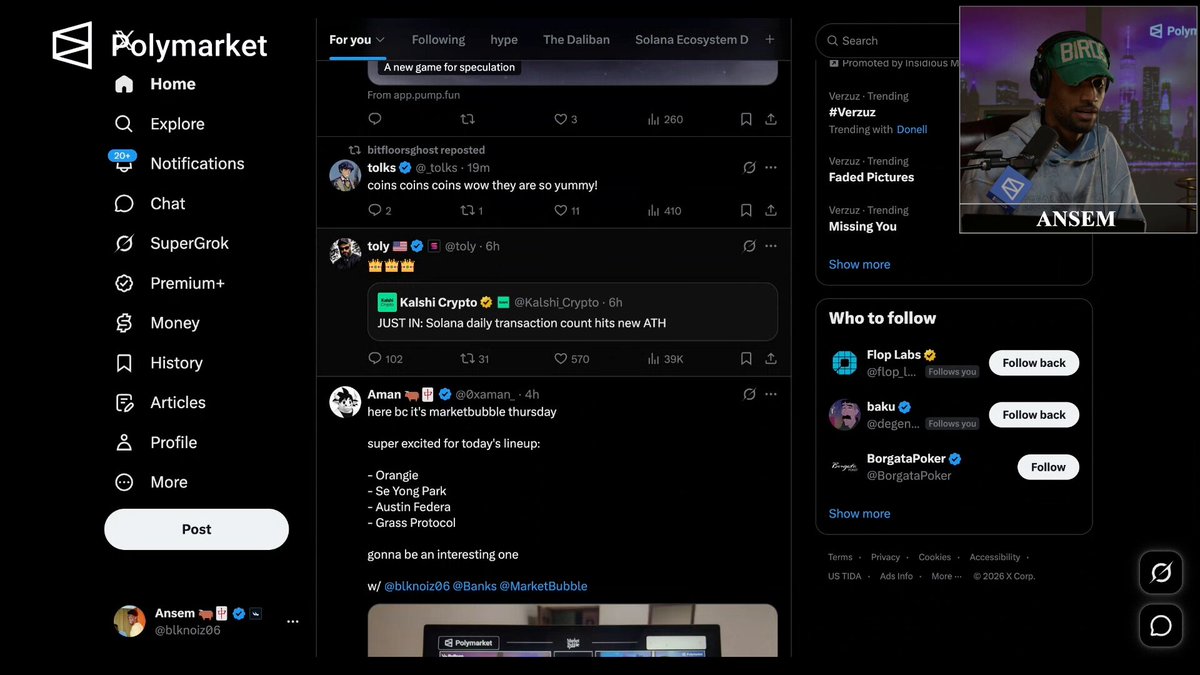Click the Post button
This screenshot has height=675, width=1200.
[196, 529]
